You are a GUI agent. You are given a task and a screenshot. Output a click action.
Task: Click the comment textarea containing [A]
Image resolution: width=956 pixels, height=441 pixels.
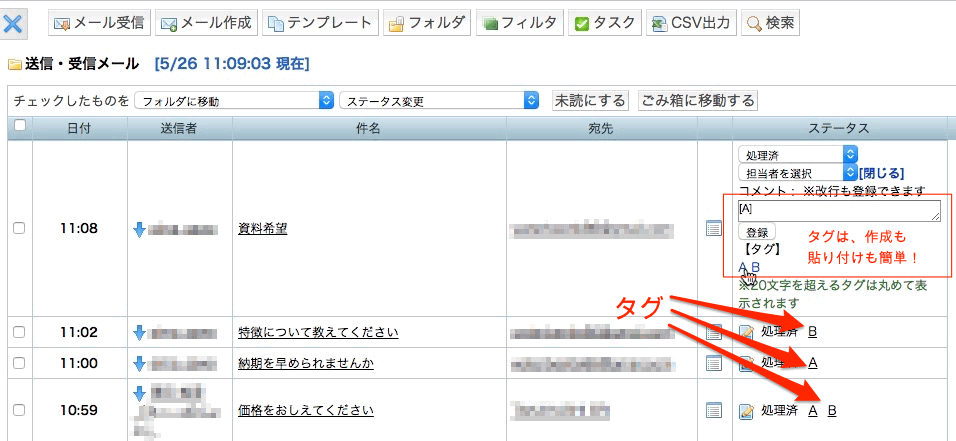(x=839, y=211)
